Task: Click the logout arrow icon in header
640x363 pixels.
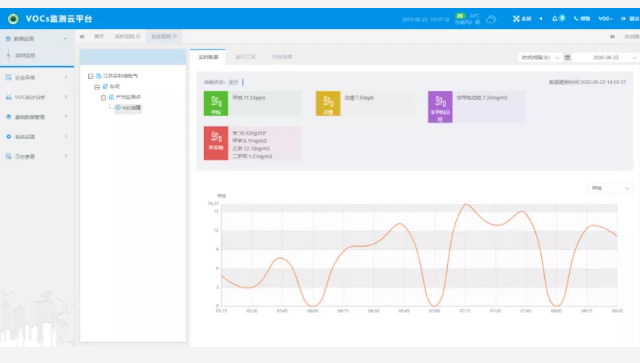Action: [x=623, y=19]
